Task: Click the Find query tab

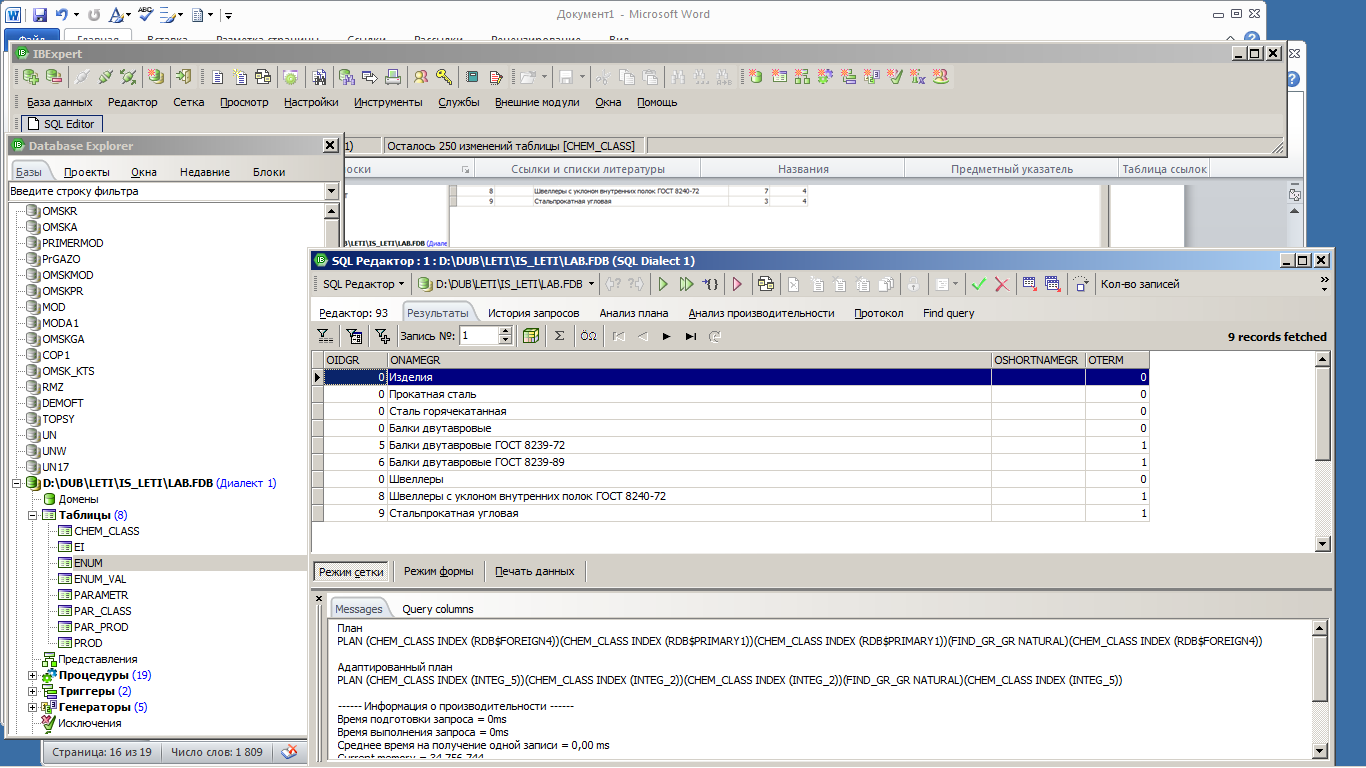Action: [948, 313]
